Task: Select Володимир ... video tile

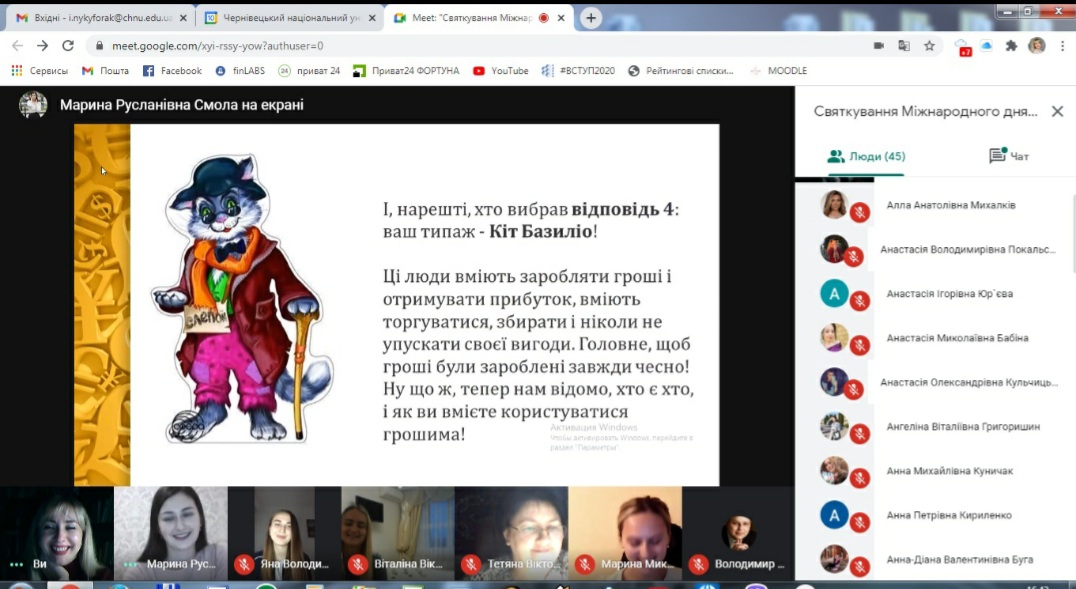Action: click(738, 533)
